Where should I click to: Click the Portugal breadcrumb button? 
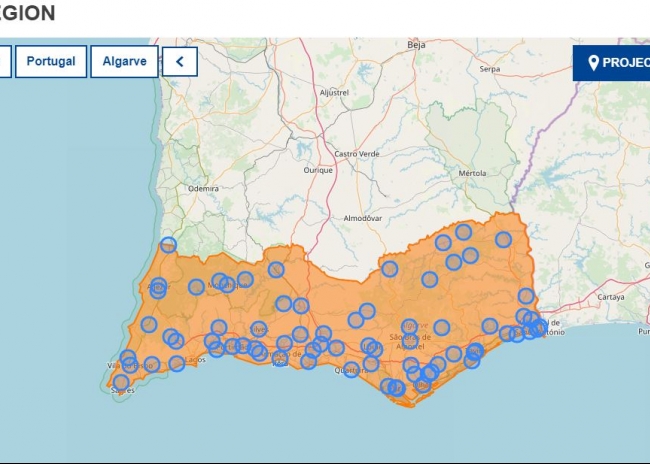[x=51, y=61]
